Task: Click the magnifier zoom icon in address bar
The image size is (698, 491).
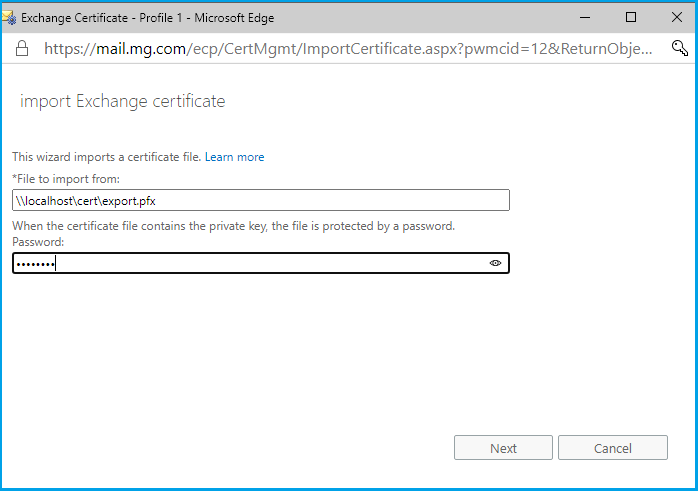Action: click(679, 47)
